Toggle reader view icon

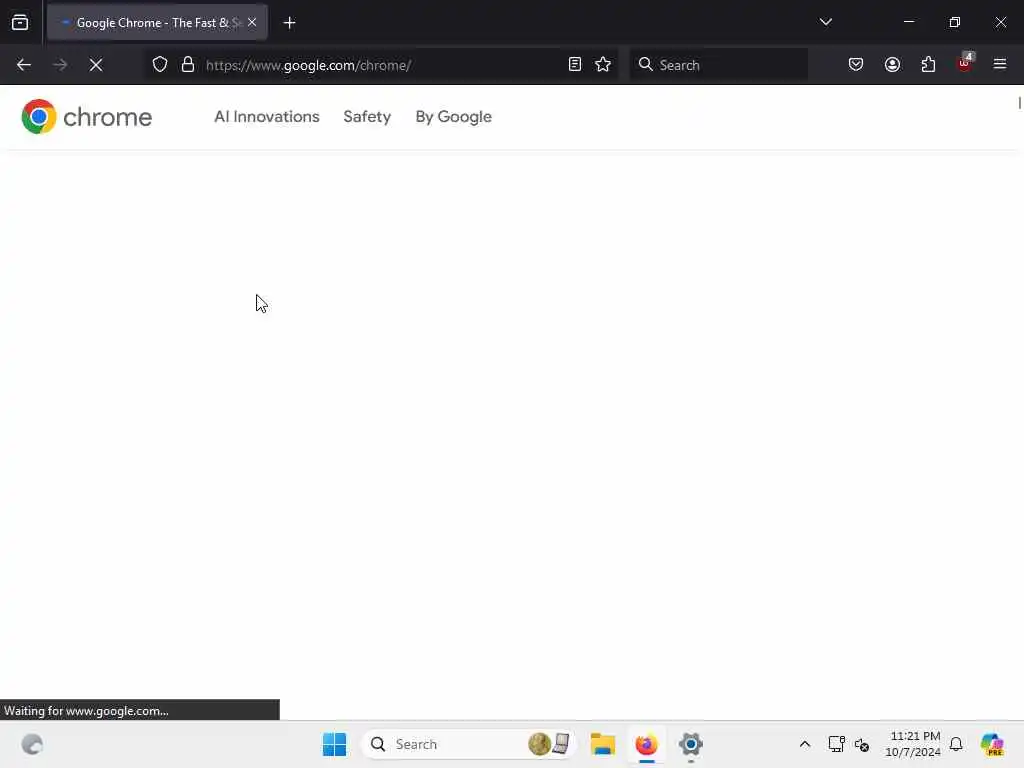pos(575,65)
